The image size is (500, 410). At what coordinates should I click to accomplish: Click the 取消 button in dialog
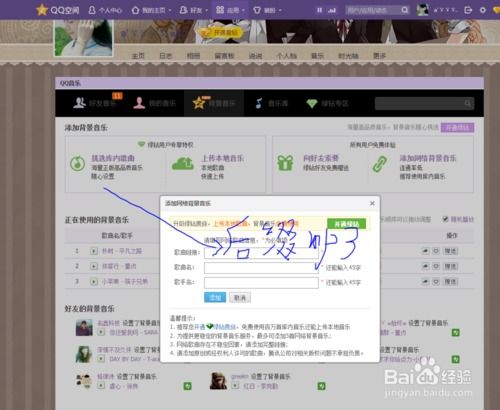(x=240, y=297)
